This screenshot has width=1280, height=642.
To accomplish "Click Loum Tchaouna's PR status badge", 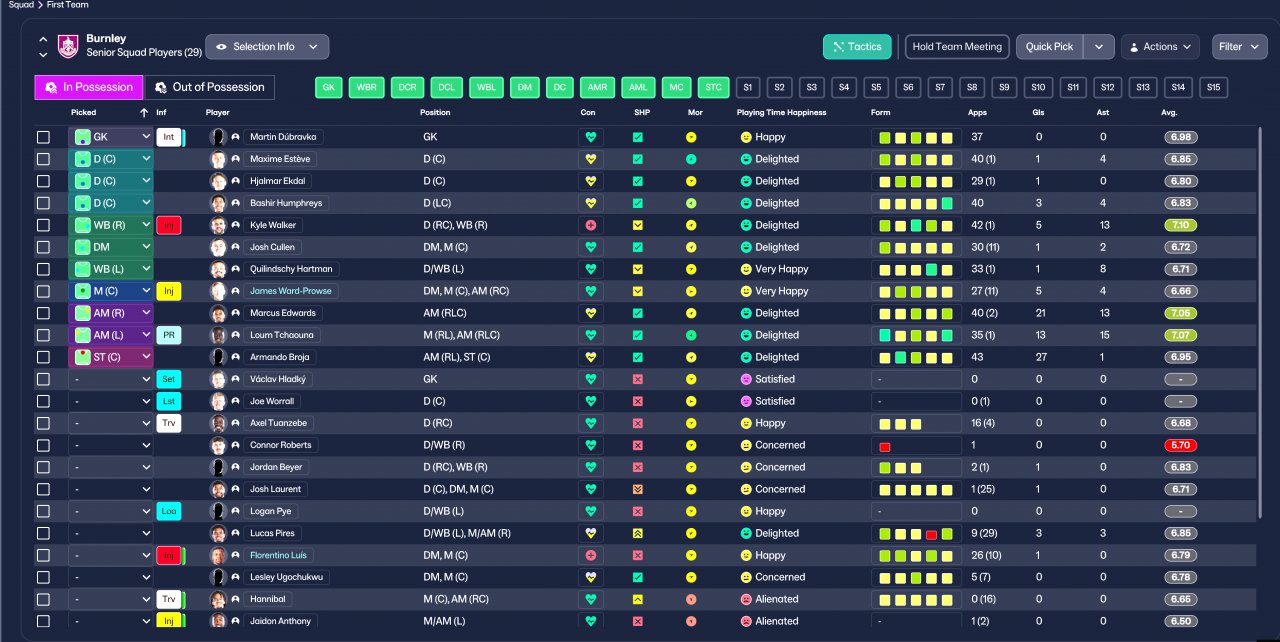I will click(x=169, y=335).
